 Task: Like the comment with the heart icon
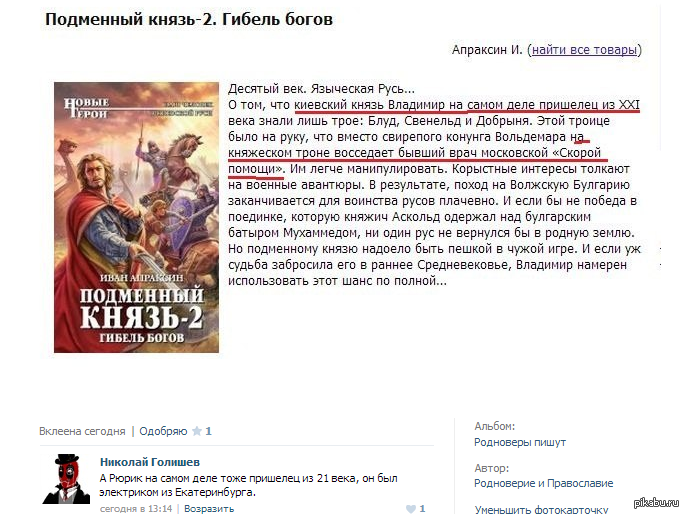(x=410, y=509)
